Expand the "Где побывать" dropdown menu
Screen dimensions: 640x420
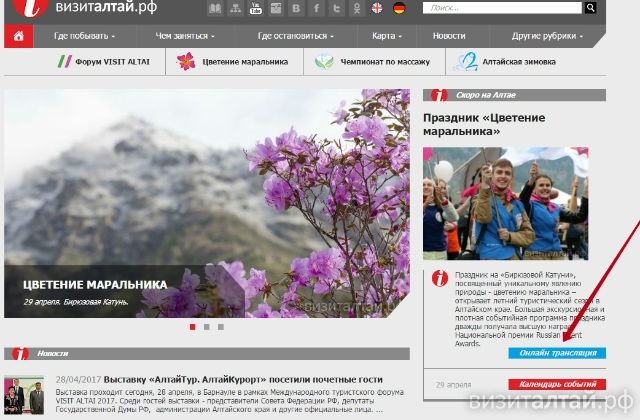click(x=84, y=36)
